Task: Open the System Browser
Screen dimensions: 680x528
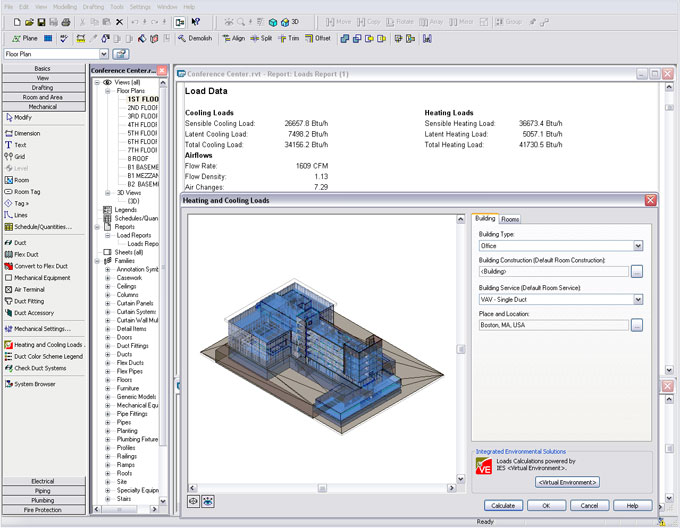Action: coord(34,383)
